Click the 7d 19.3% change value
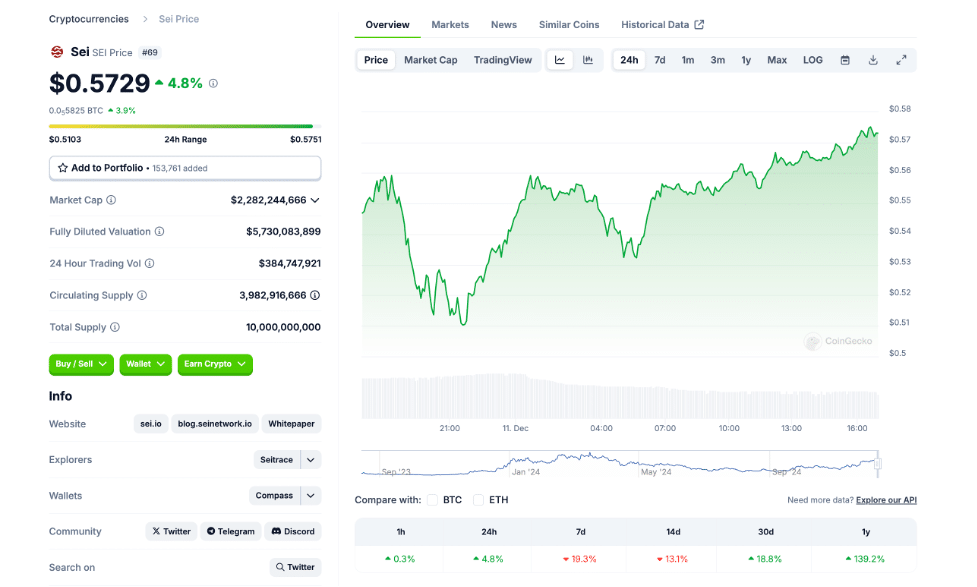The image size is (977, 587). [x=580, y=559]
